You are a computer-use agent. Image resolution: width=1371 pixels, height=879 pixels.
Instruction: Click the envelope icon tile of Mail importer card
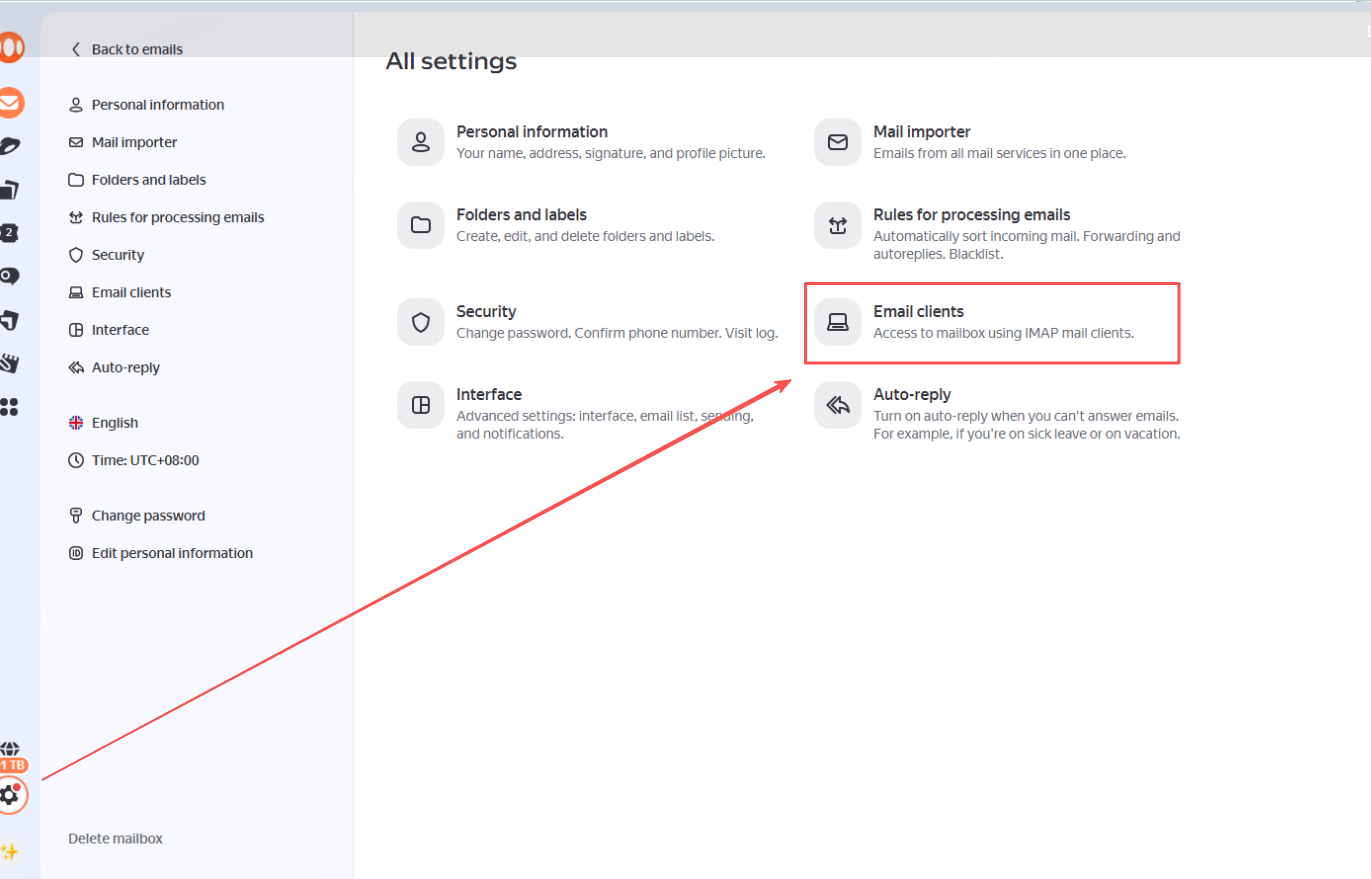[x=838, y=142]
